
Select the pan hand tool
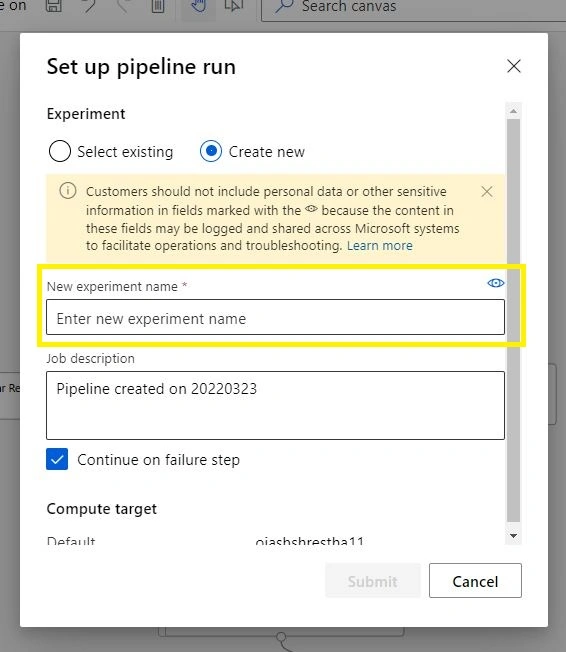tap(199, 5)
